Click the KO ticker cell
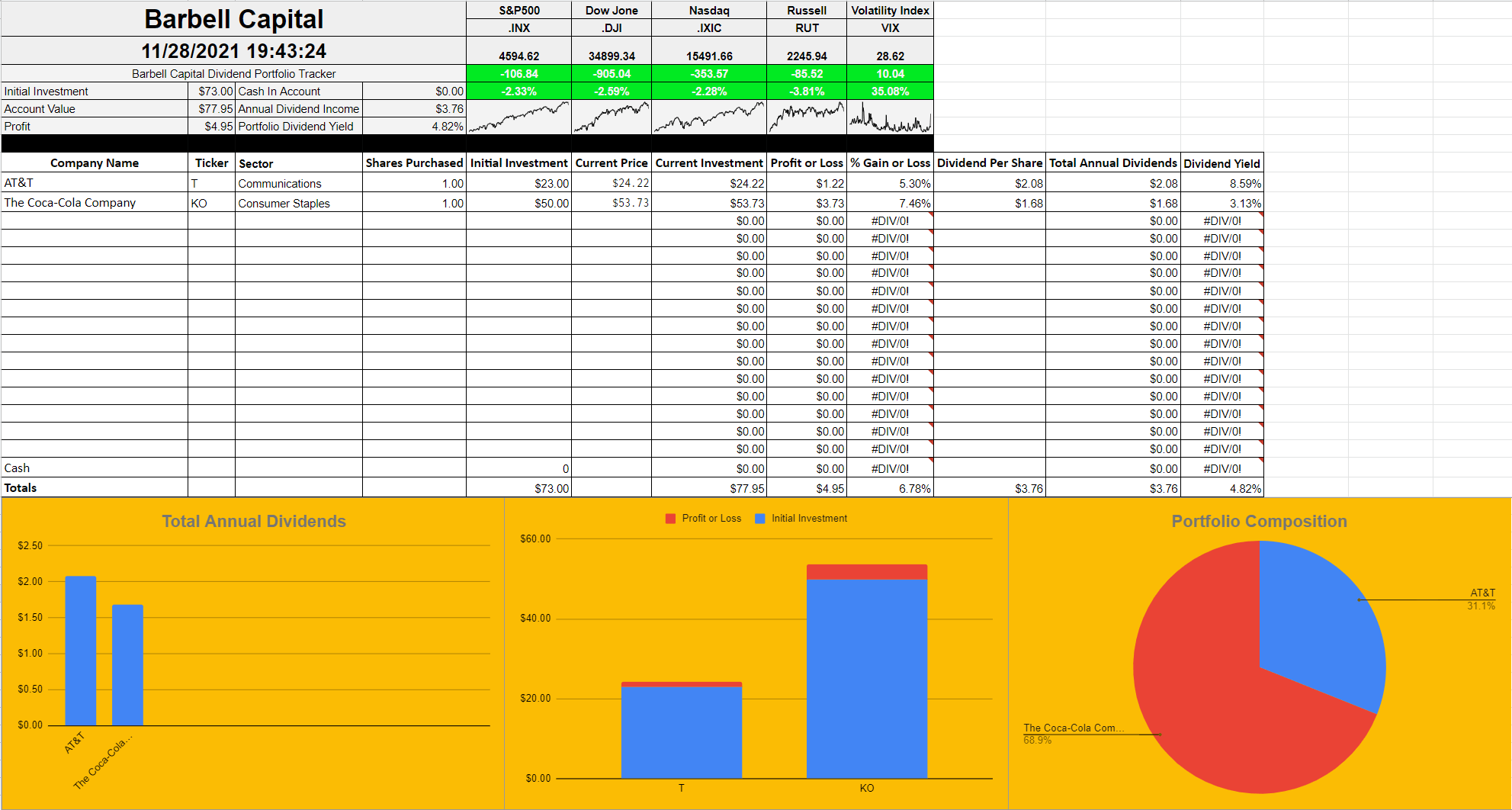The width and height of the screenshot is (1512, 810). pos(212,203)
